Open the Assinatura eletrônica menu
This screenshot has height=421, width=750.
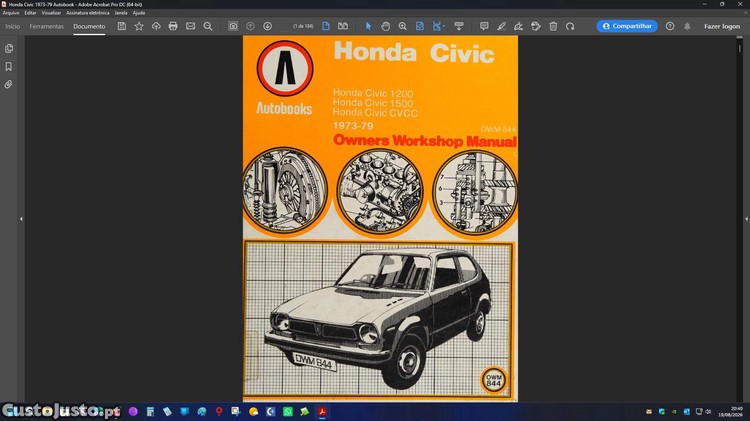click(x=88, y=13)
